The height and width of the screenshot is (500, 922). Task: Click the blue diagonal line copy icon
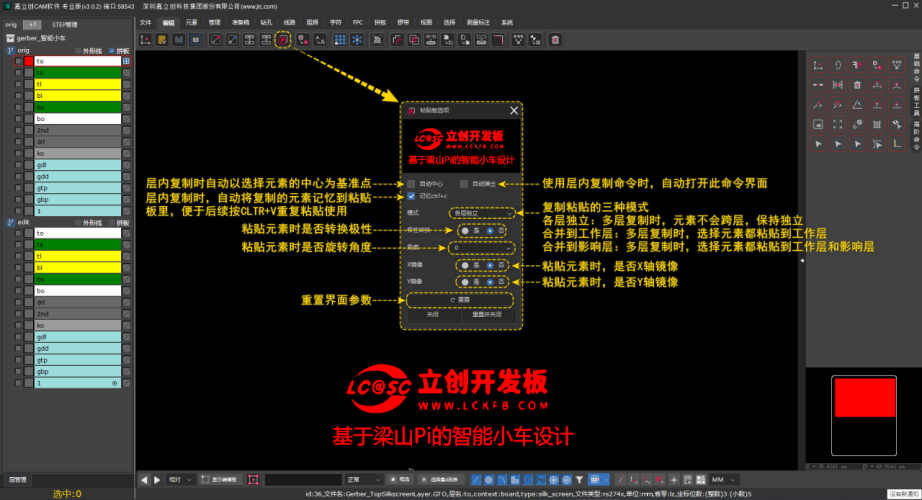pos(233,39)
